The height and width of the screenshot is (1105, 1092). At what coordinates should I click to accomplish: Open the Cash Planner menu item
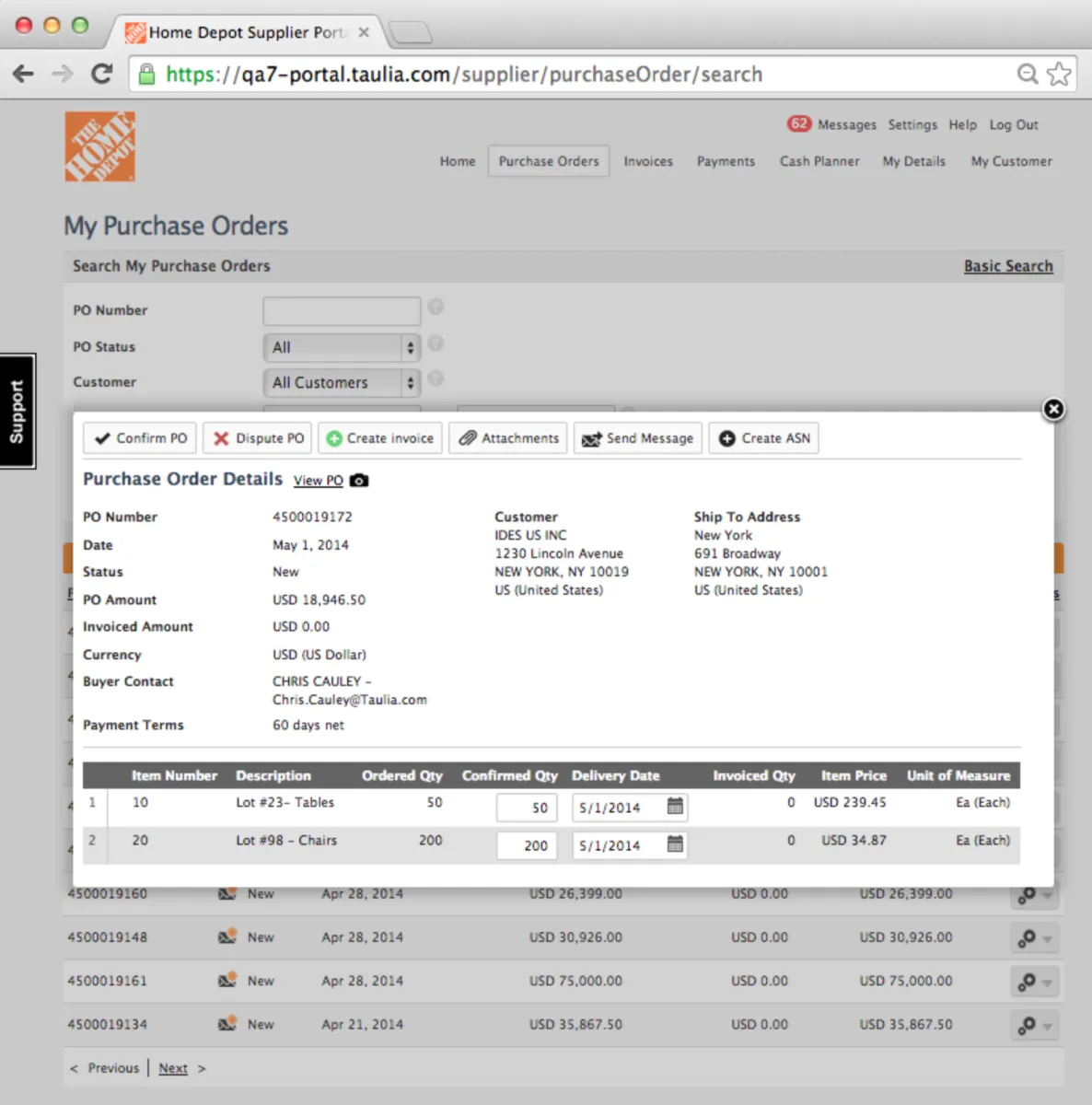coord(819,161)
